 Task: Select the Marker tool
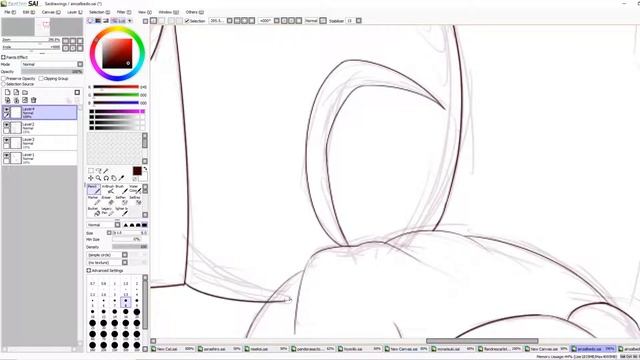click(x=94, y=200)
